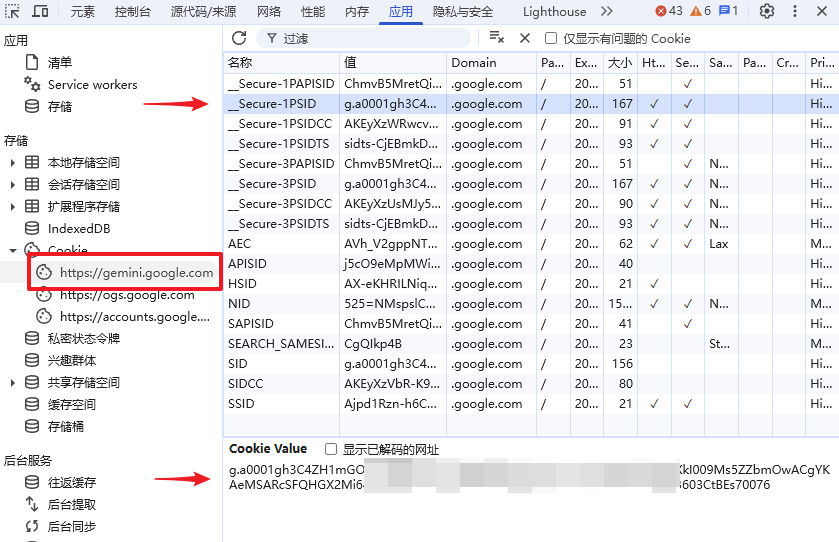
Task: Select 缓存空间 item
Action: pos(72,404)
